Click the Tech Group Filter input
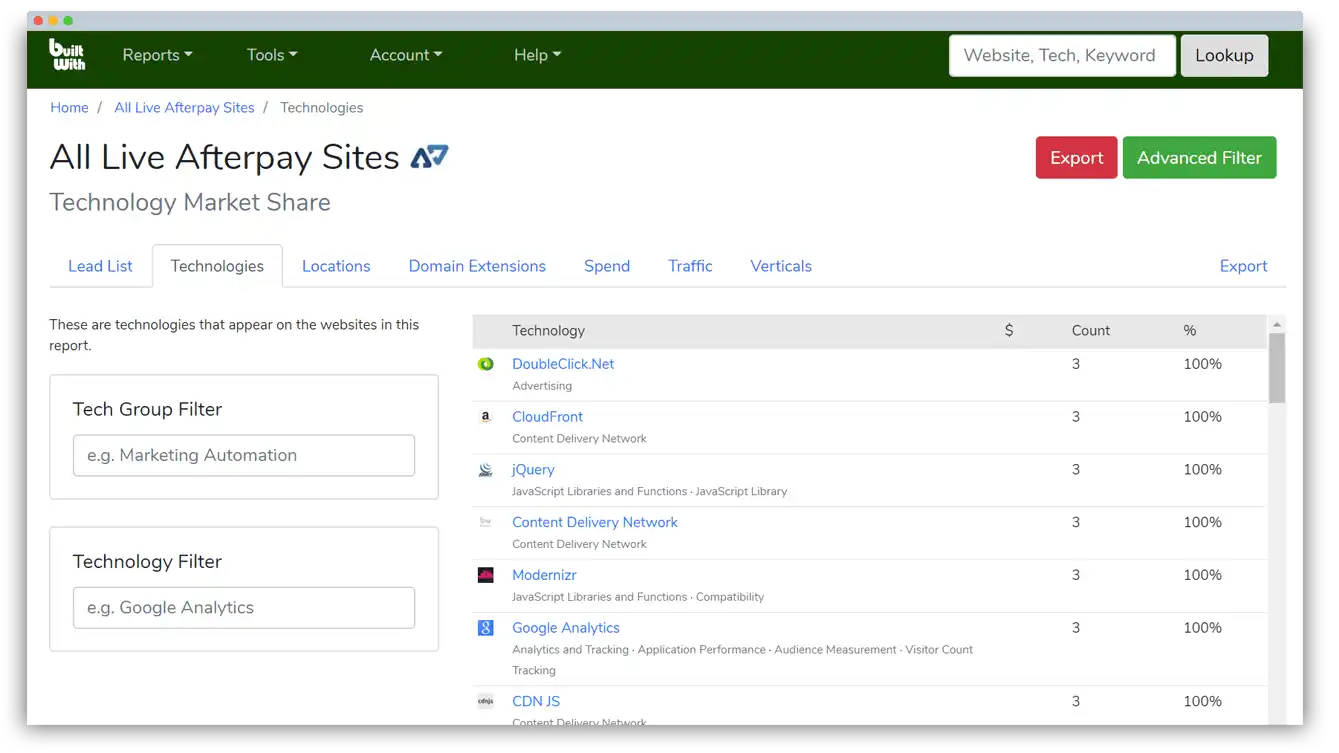The width and height of the screenshot is (1339, 753). [x=244, y=455]
